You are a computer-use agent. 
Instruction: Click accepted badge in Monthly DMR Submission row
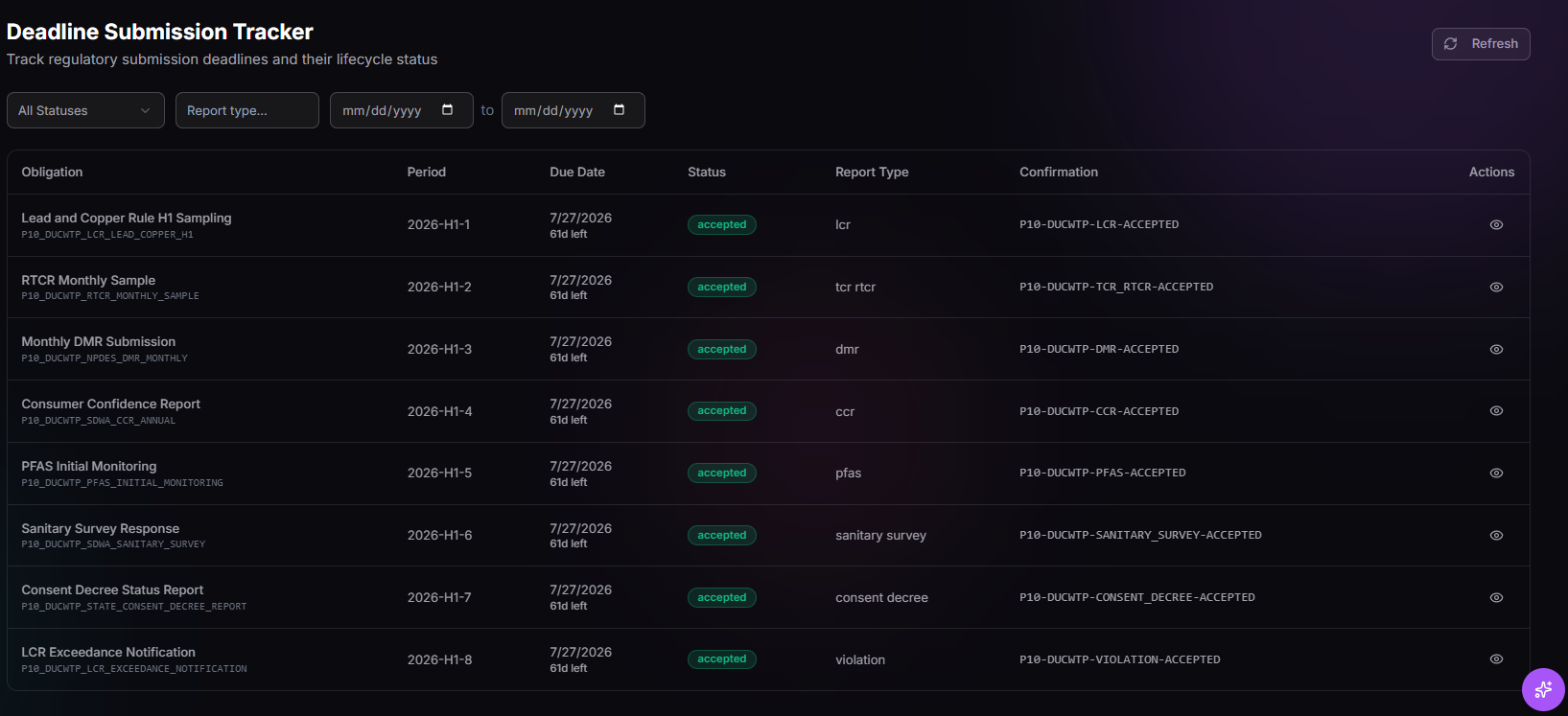722,350
